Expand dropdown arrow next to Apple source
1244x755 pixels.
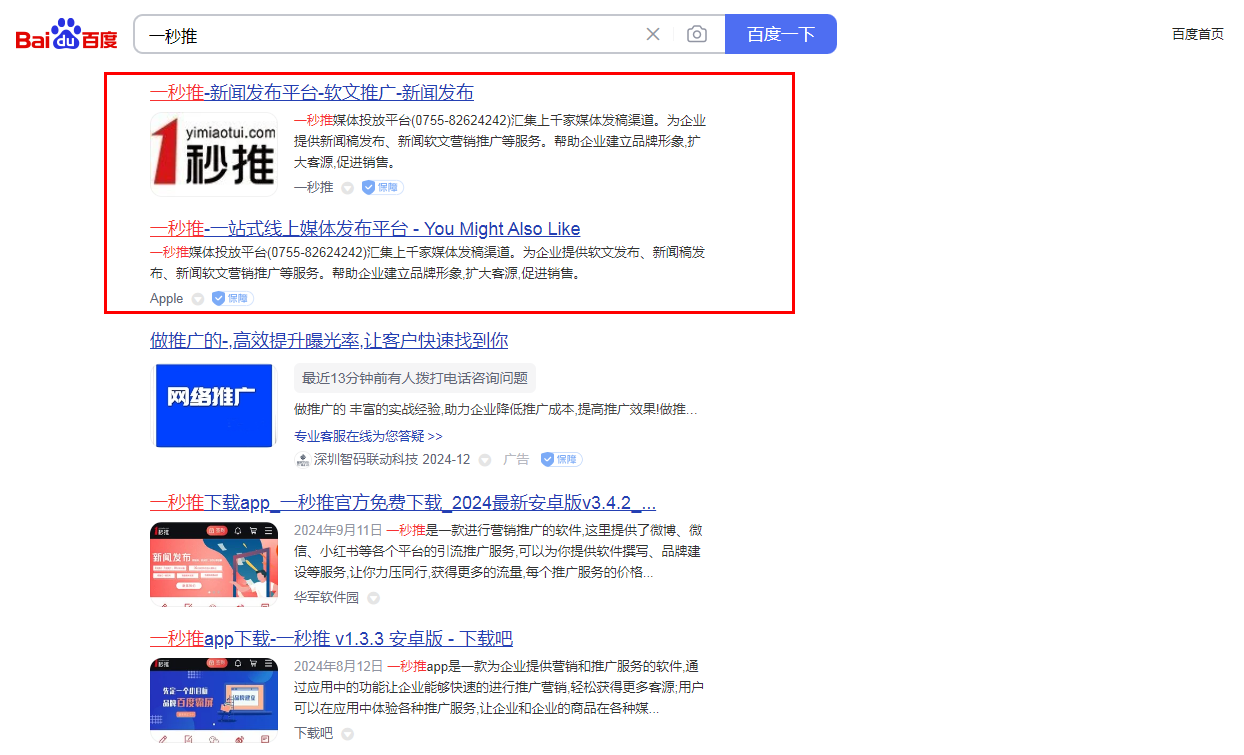(x=197, y=299)
